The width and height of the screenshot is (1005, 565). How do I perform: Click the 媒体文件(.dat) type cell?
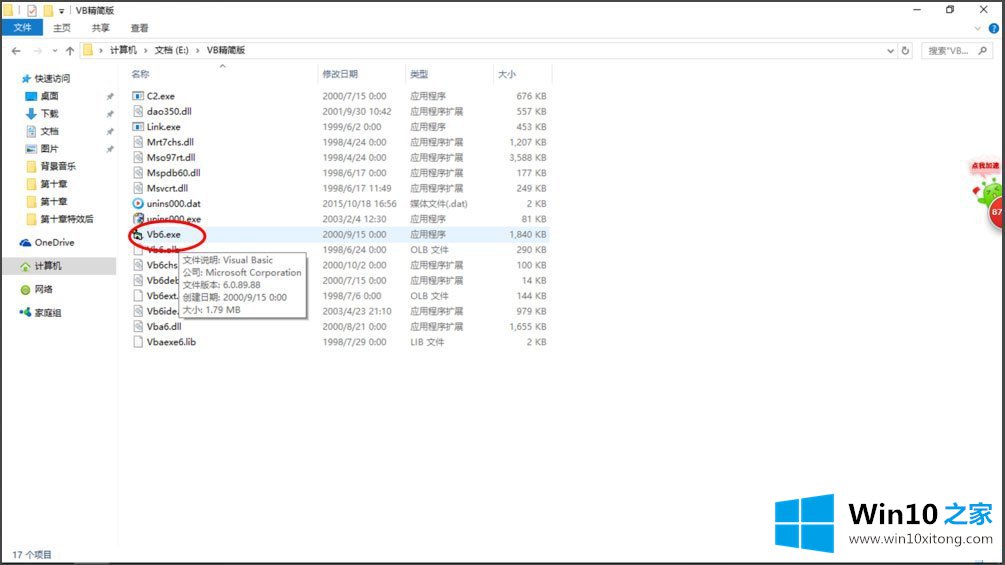(x=439, y=204)
